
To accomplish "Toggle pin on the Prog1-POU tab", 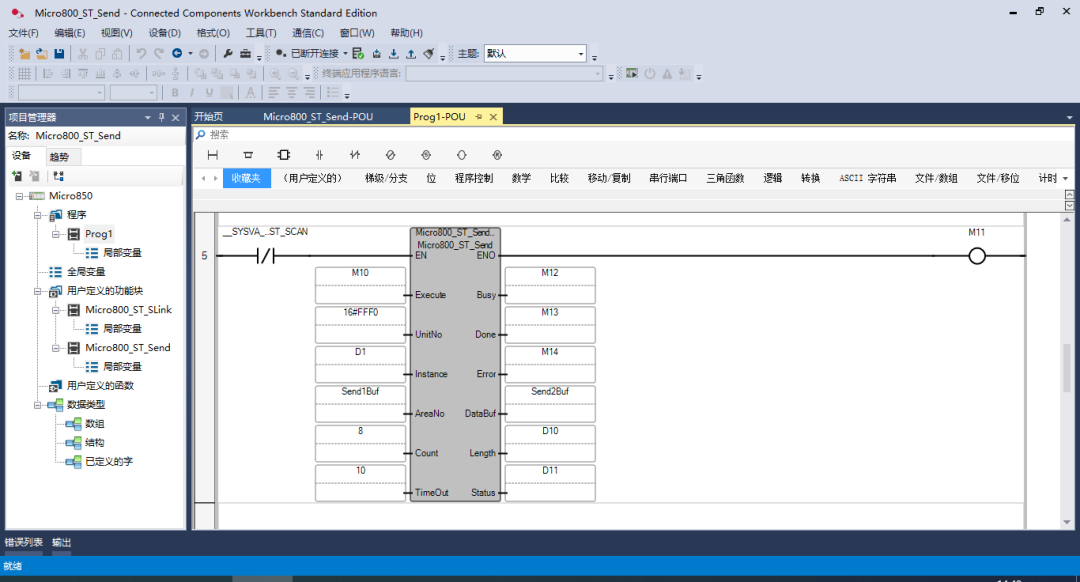I will (478, 117).
